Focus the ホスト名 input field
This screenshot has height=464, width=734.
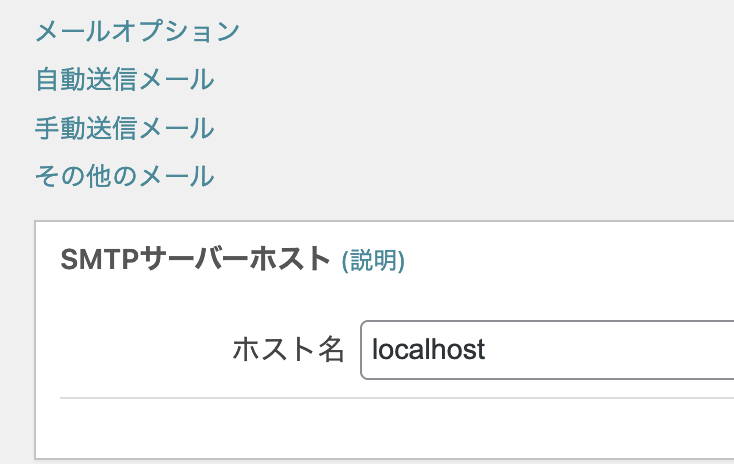coord(547,350)
